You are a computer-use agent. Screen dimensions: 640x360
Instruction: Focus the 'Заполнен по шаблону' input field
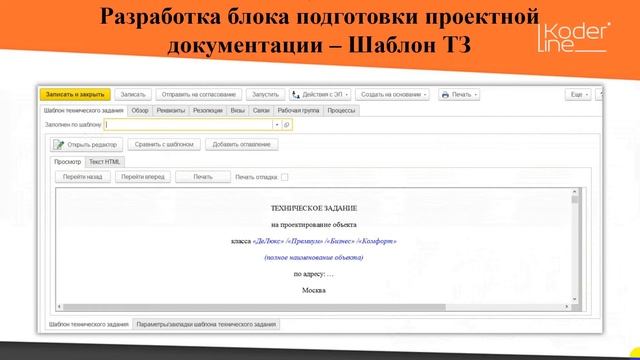point(188,125)
